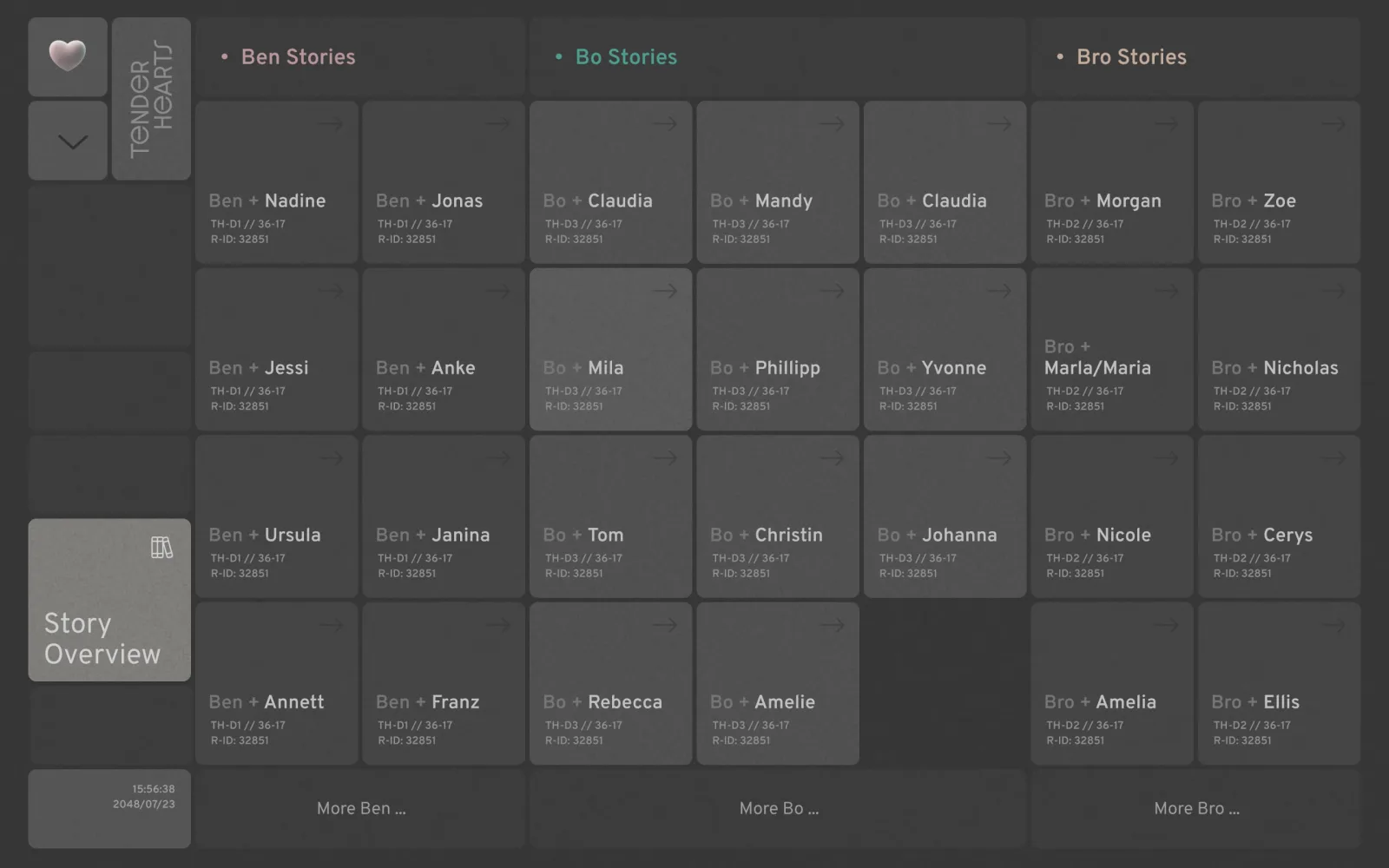1389x868 pixels.
Task: Click the arrow on Bro + Nicole card
Action: click(x=1166, y=458)
